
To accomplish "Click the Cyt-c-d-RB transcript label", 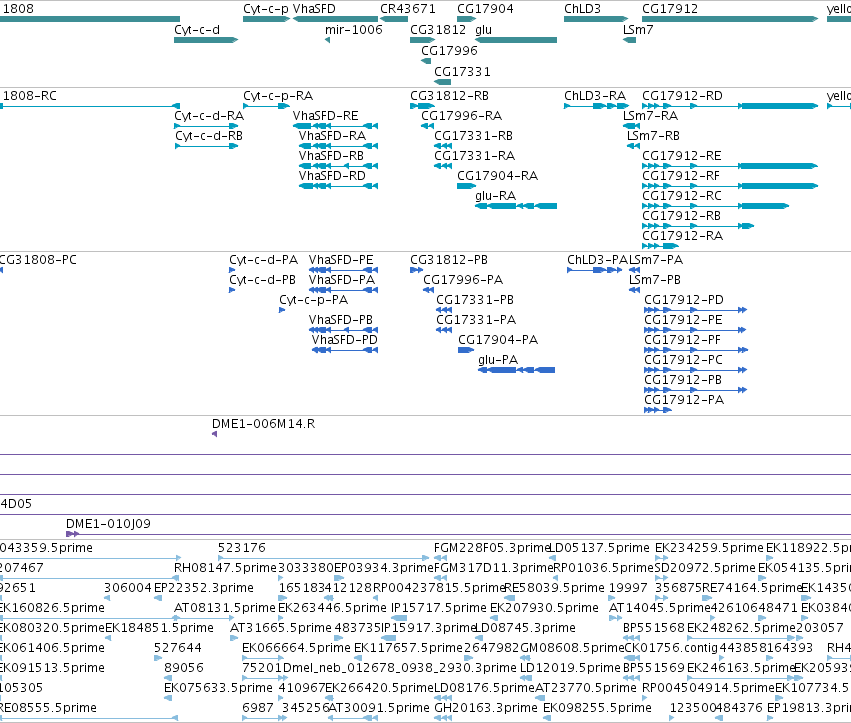I will click(208, 136).
